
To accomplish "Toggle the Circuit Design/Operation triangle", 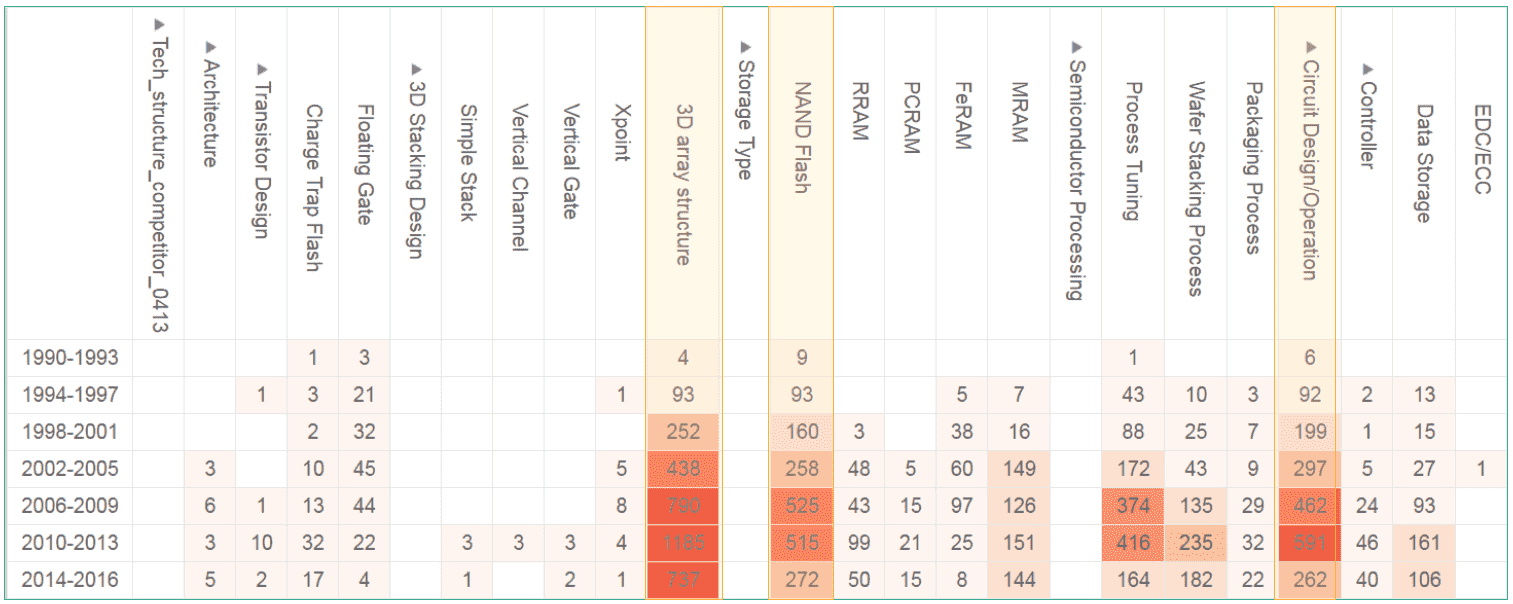I will (x=1311, y=46).
